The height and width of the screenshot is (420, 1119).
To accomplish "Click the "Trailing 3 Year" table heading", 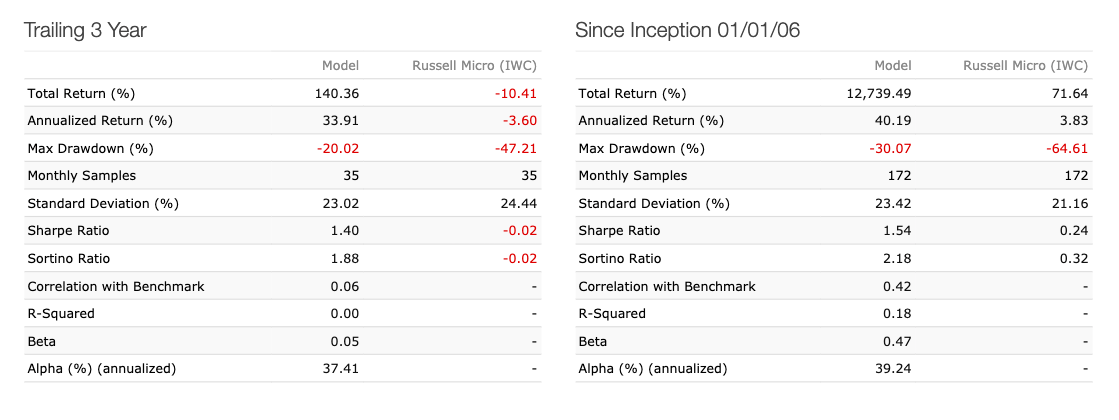I will tap(85, 31).
